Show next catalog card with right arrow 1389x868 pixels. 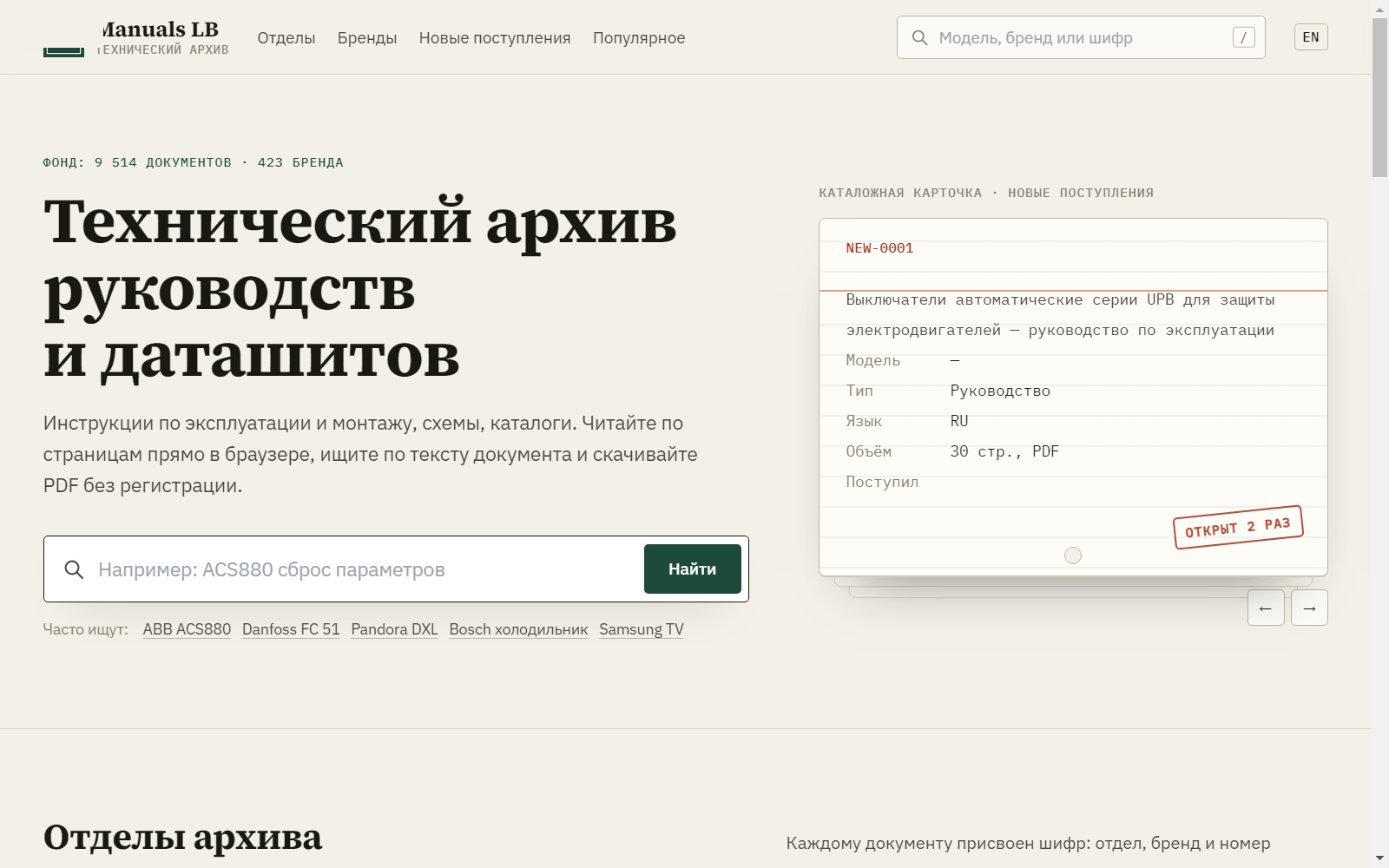[x=1309, y=608]
